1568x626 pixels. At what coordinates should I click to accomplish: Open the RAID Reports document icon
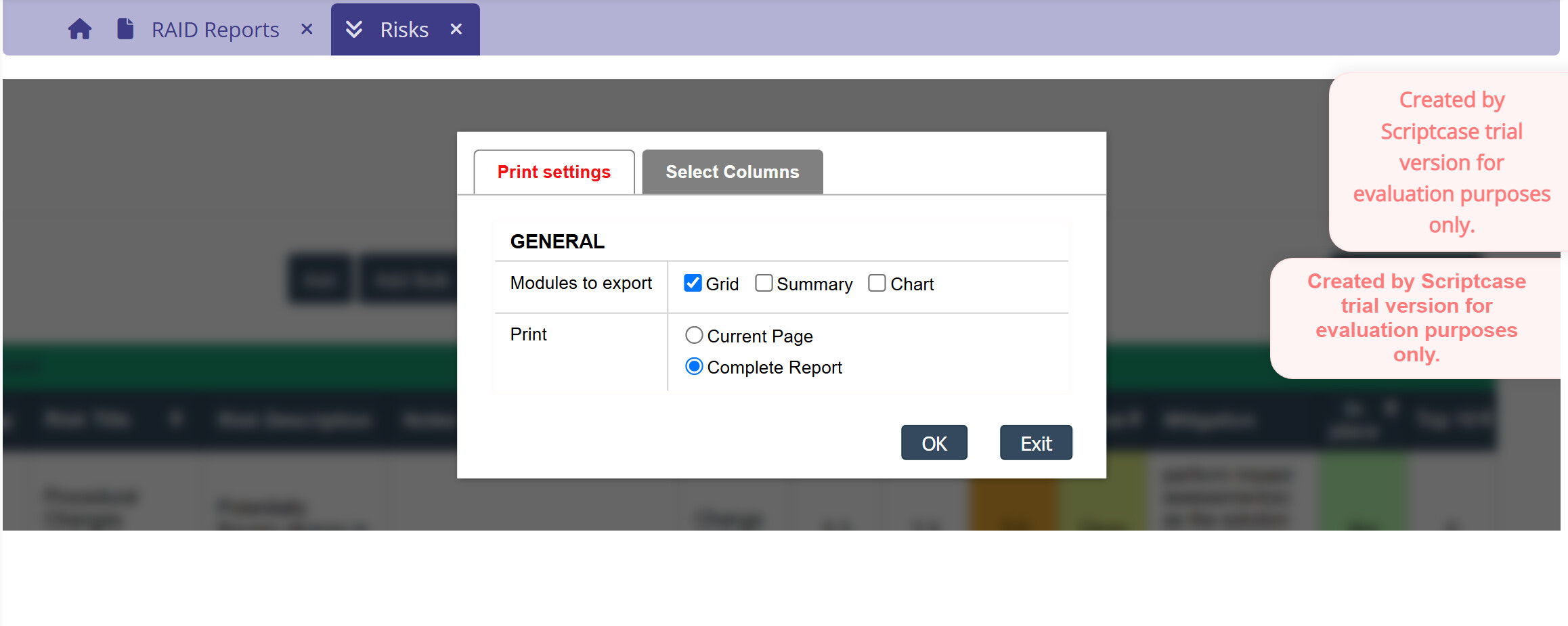click(x=125, y=29)
